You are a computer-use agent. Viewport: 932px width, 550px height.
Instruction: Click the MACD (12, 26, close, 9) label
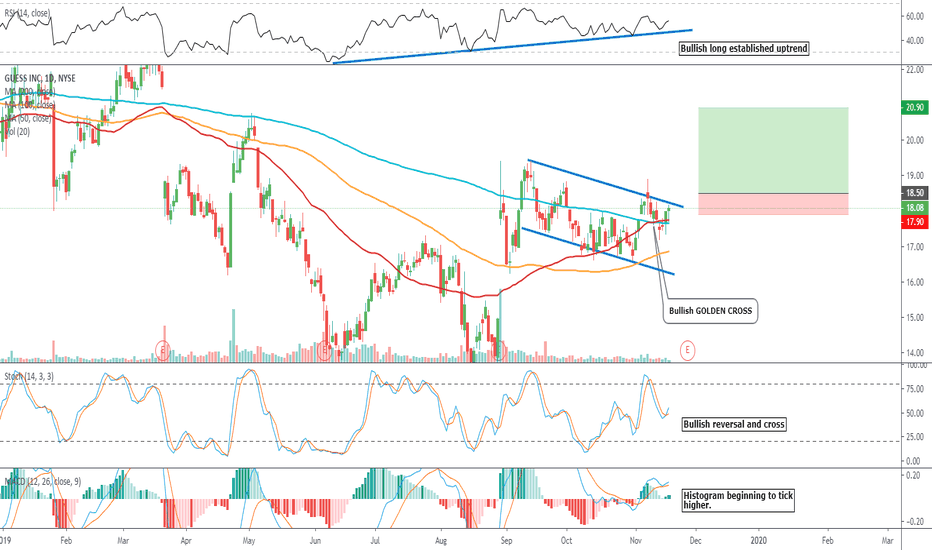[42, 481]
